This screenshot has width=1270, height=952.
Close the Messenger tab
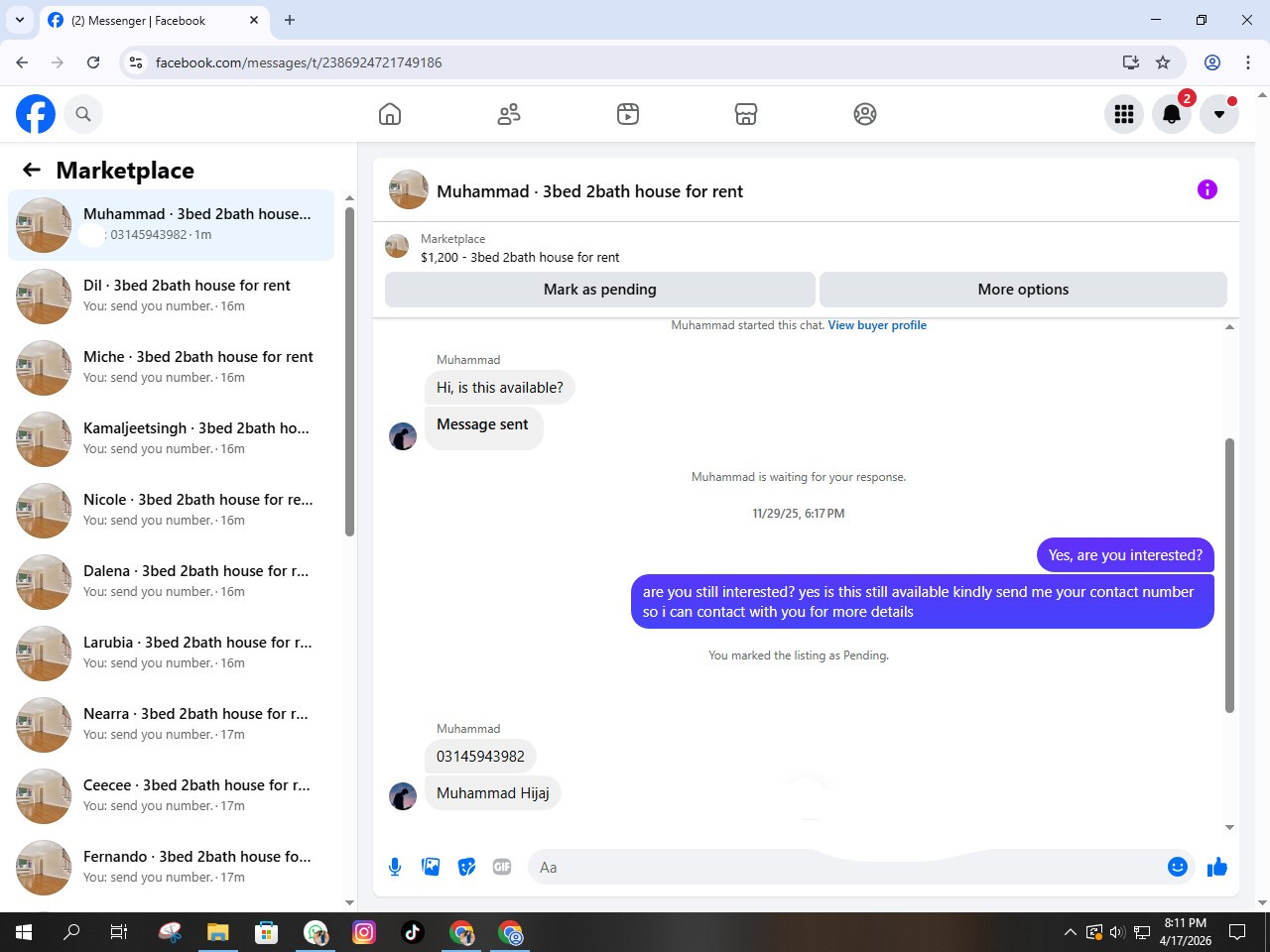[x=254, y=20]
